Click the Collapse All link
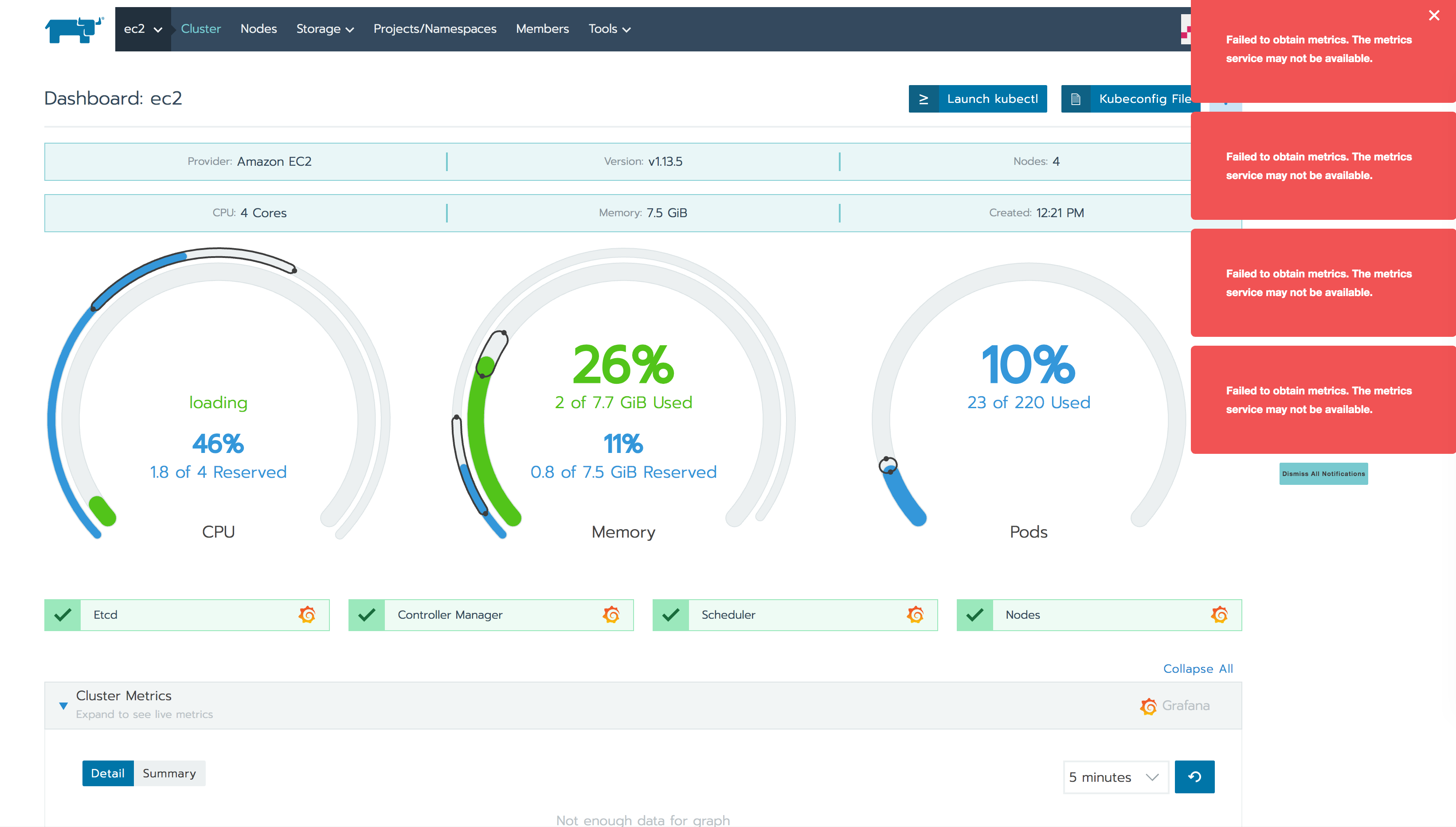 pyautogui.click(x=1198, y=668)
